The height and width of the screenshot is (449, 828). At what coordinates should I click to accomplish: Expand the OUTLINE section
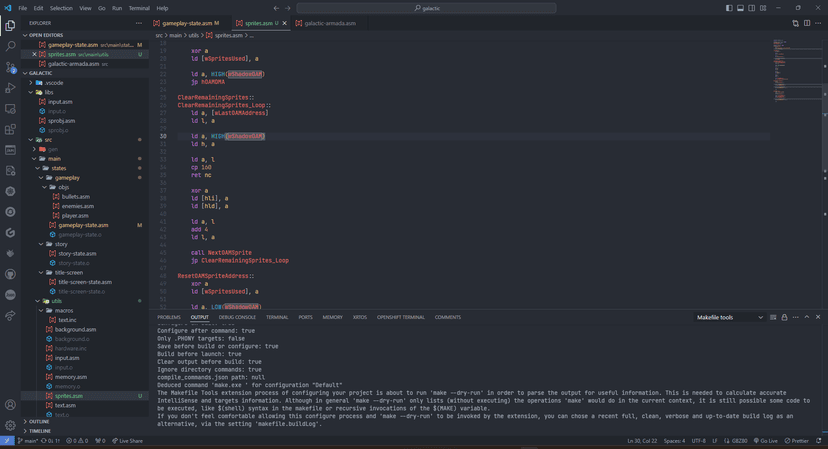pyautogui.click(x=39, y=421)
